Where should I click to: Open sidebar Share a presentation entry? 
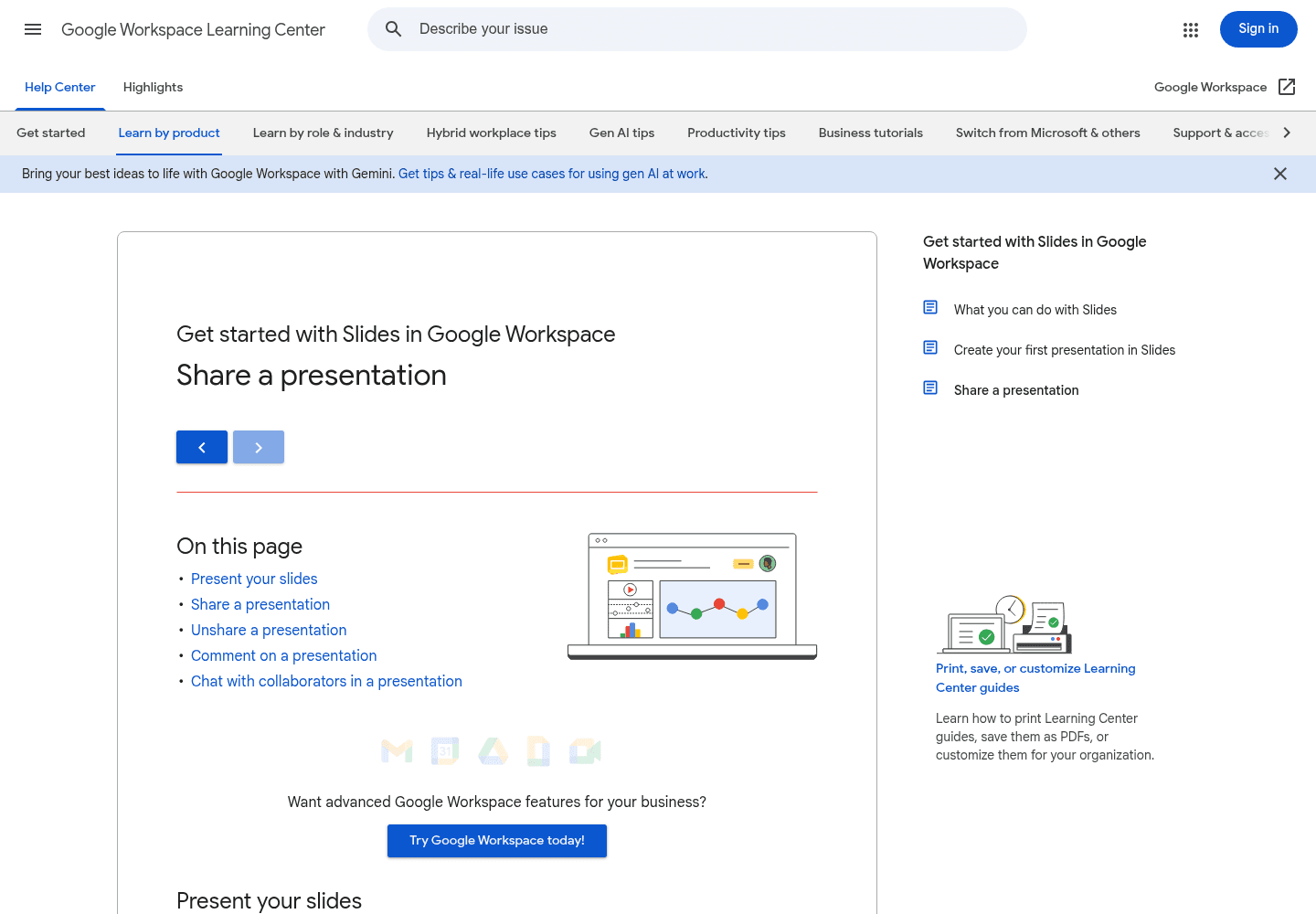[1016, 390]
